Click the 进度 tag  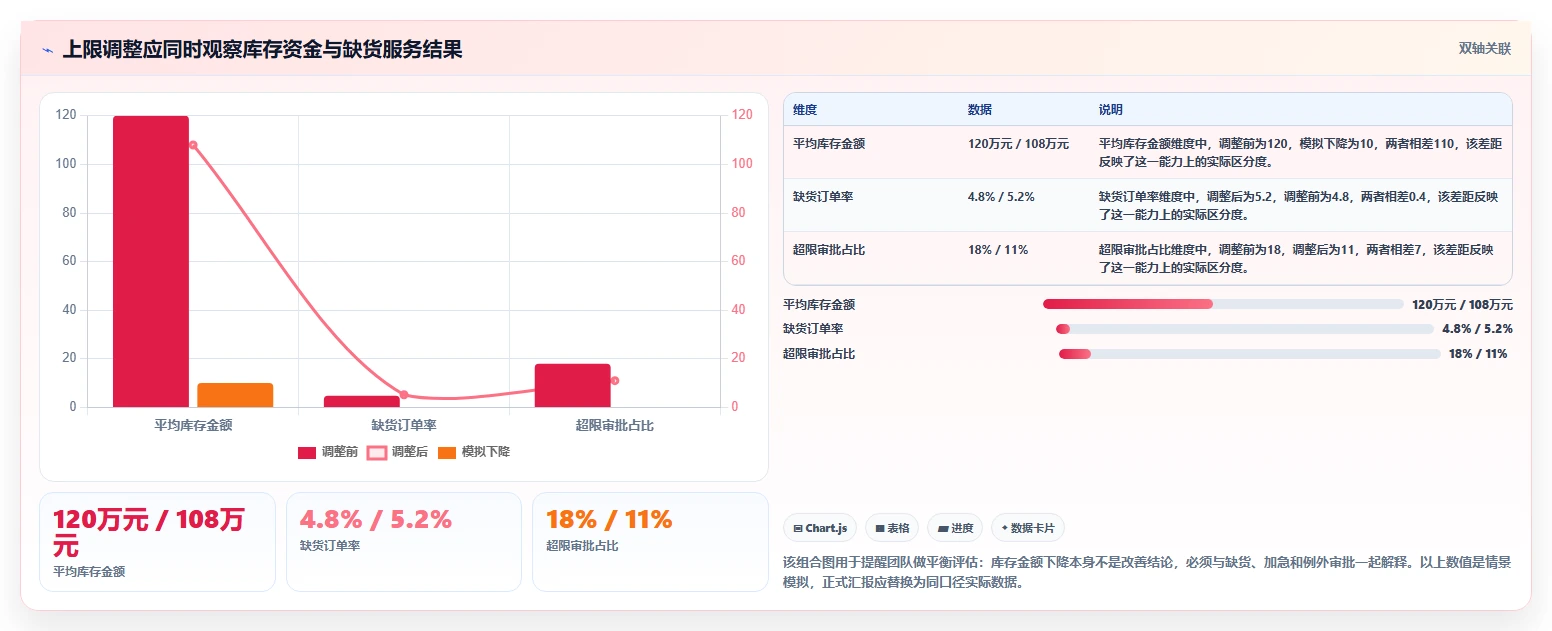[x=955, y=528]
